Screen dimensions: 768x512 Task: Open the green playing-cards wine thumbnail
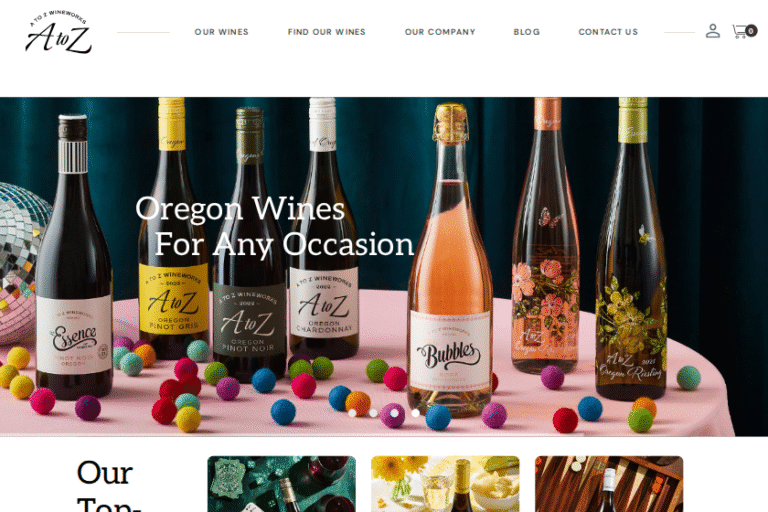coord(282,484)
